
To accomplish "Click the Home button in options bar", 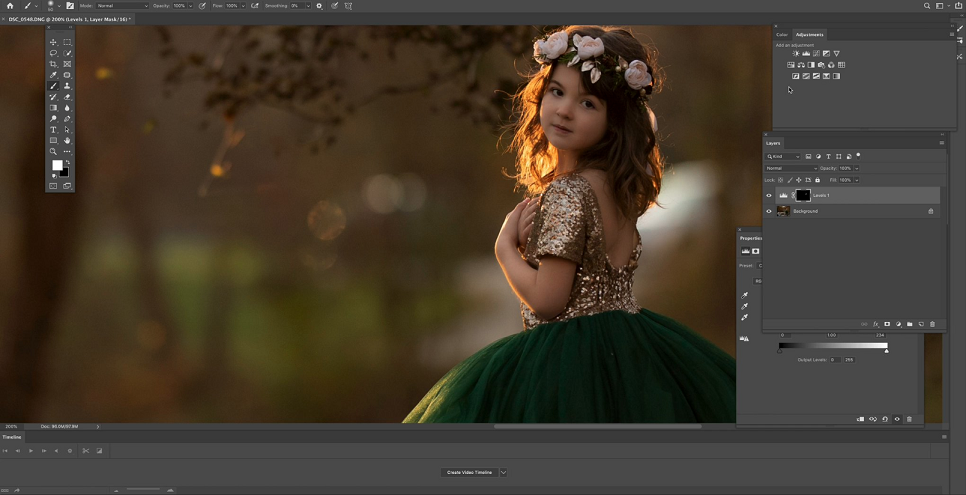I will (10, 6).
